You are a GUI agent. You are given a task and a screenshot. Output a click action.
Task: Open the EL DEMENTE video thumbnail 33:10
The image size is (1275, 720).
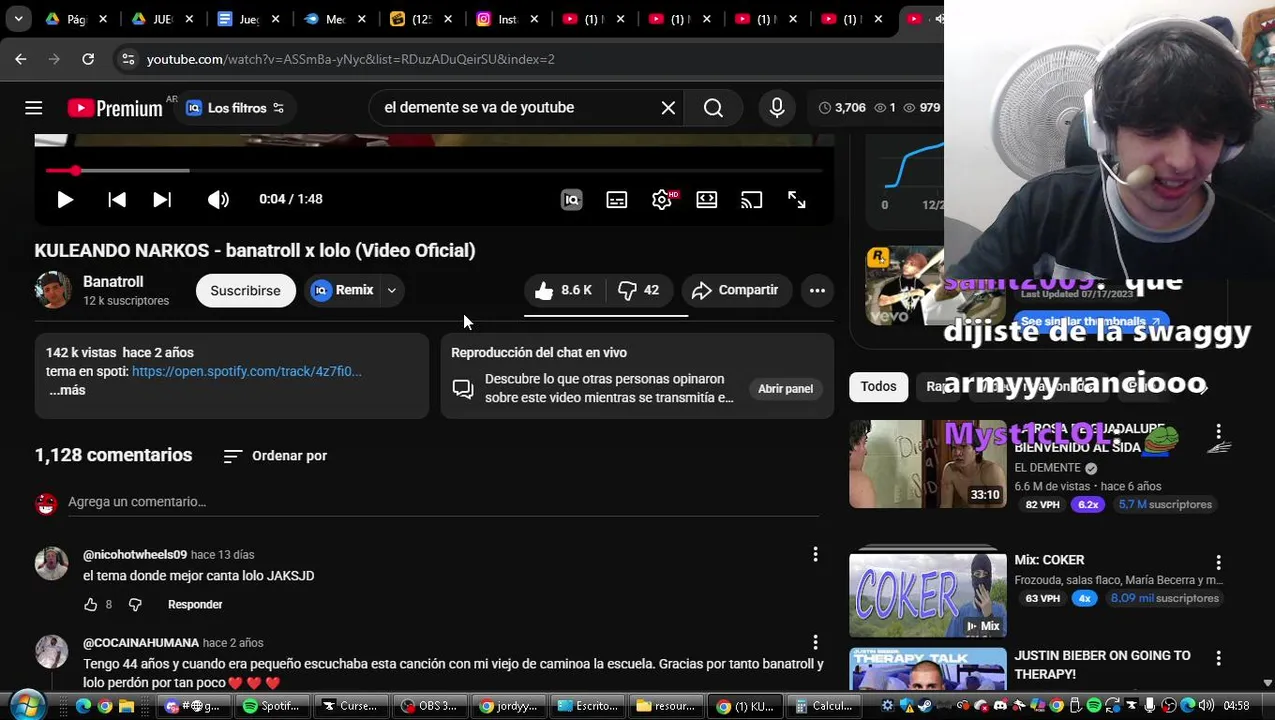click(928, 464)
